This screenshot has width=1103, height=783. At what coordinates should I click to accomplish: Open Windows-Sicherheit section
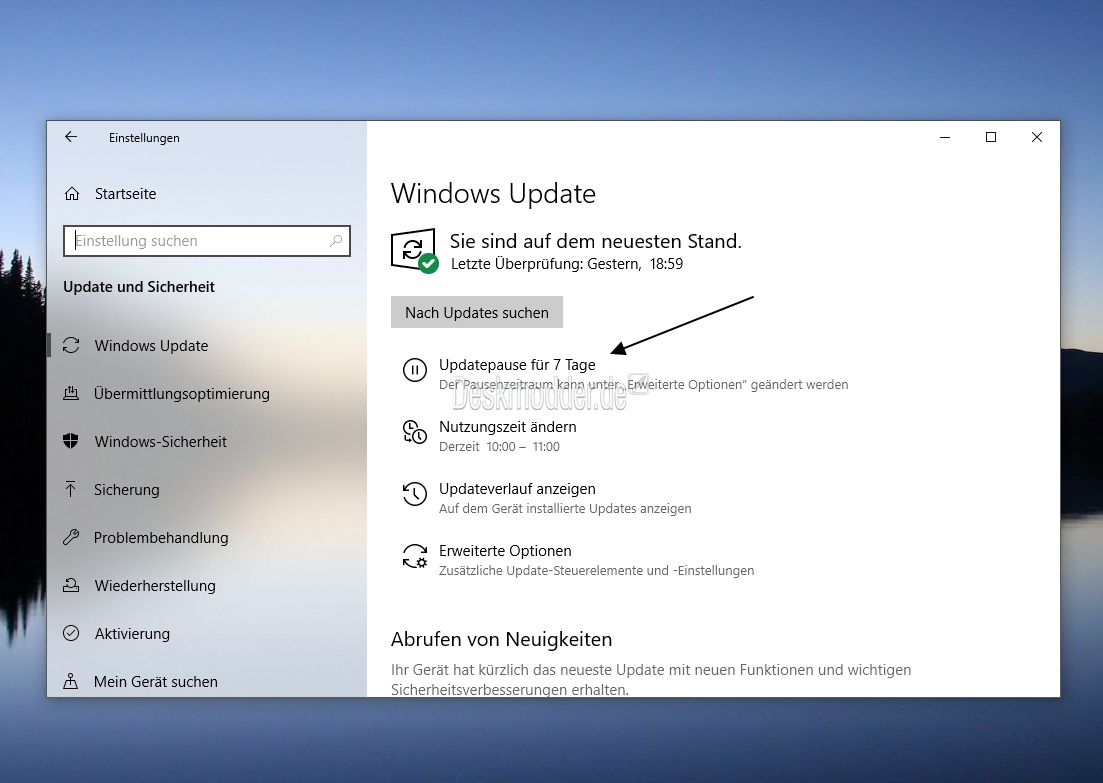tap(160, 442)
